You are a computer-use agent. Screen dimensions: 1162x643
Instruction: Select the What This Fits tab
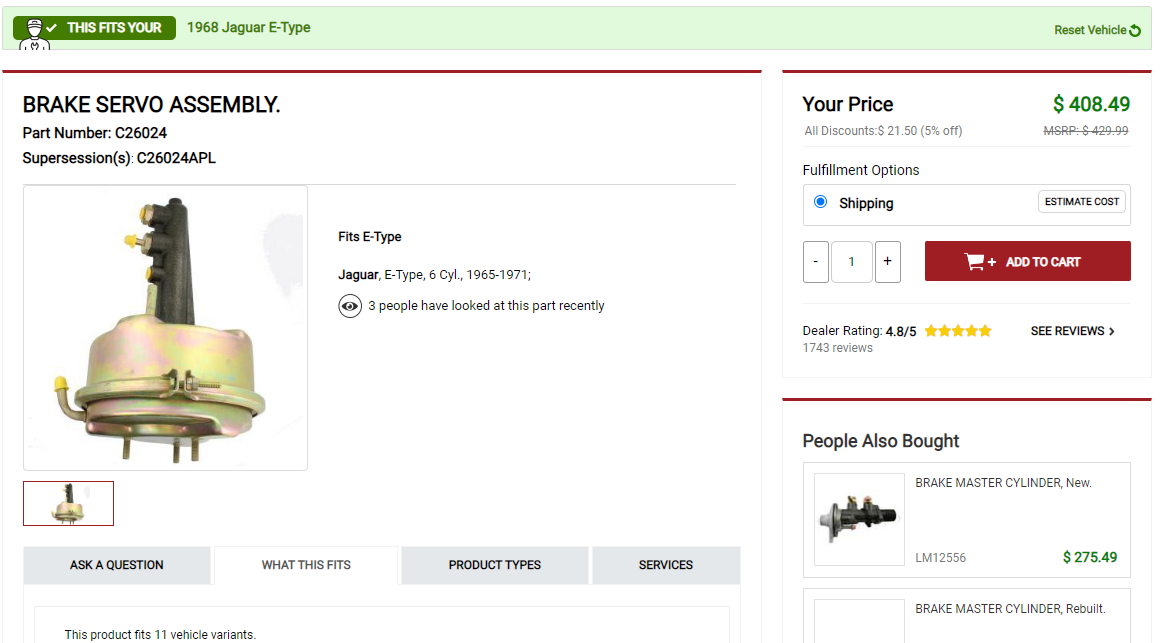[306, 565]
